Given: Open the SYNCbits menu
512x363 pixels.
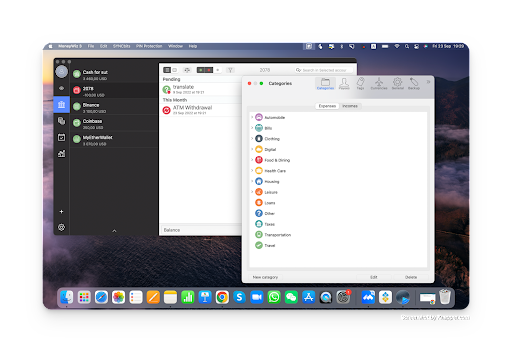Looking at the screenshot, I should point(121,46).
